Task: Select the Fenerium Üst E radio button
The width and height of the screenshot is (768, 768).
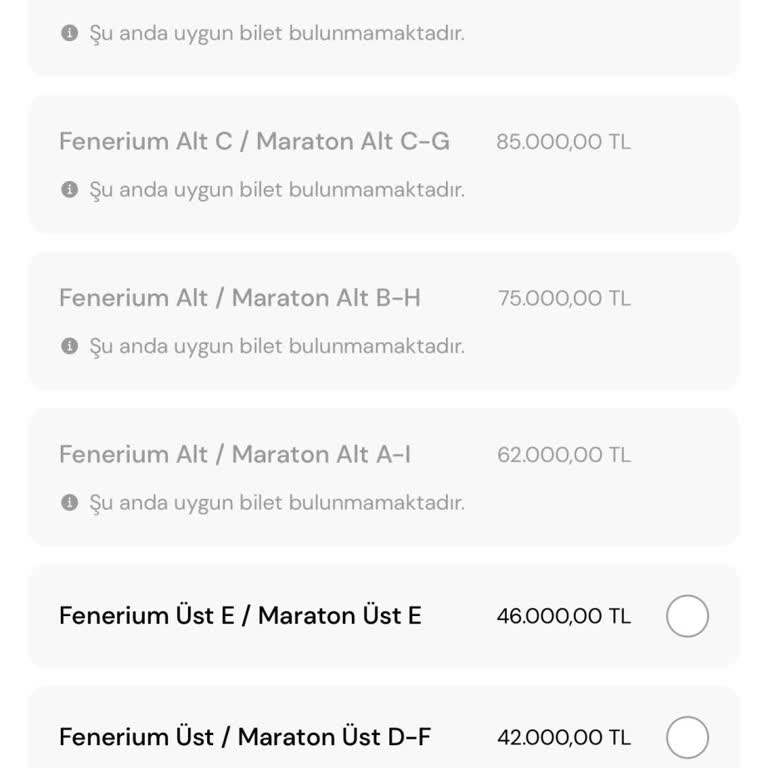Action: tap(687, 616)
